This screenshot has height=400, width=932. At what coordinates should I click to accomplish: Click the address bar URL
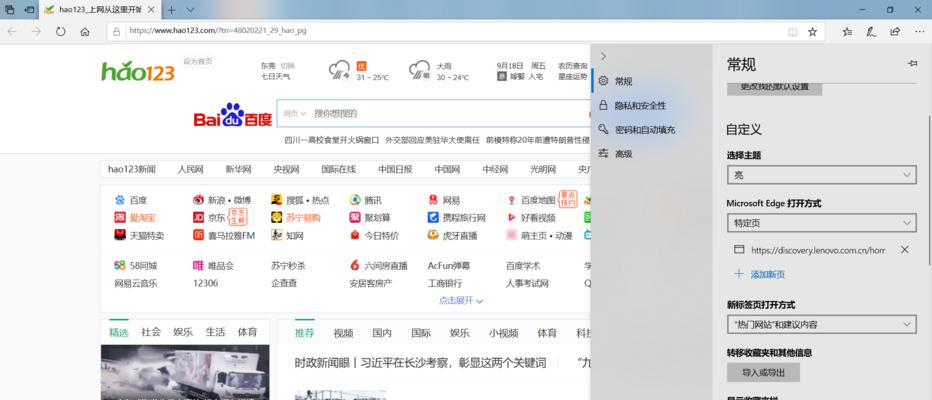218,31
